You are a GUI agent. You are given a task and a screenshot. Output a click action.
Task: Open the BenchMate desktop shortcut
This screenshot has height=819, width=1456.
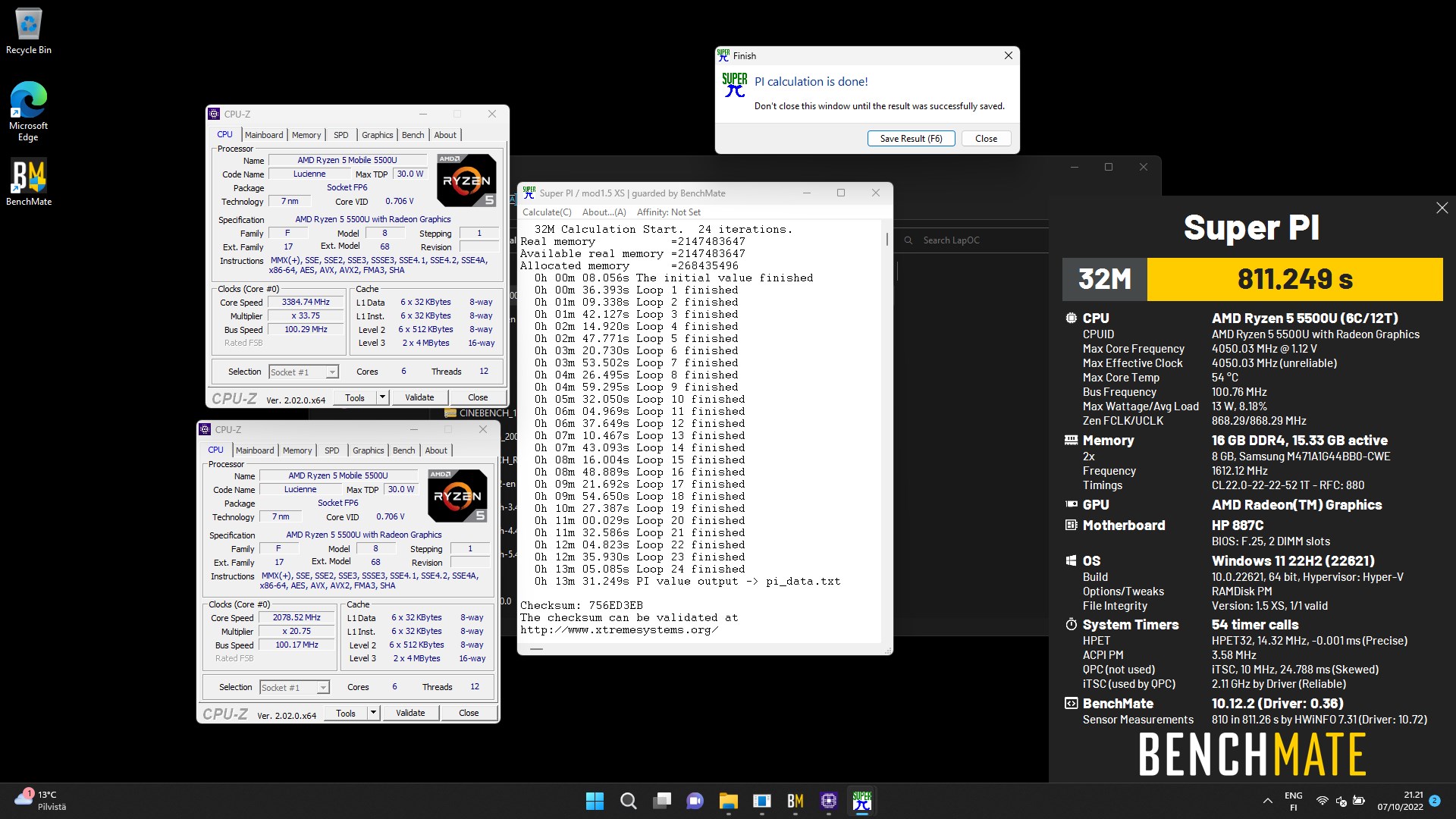pos(29,182)
